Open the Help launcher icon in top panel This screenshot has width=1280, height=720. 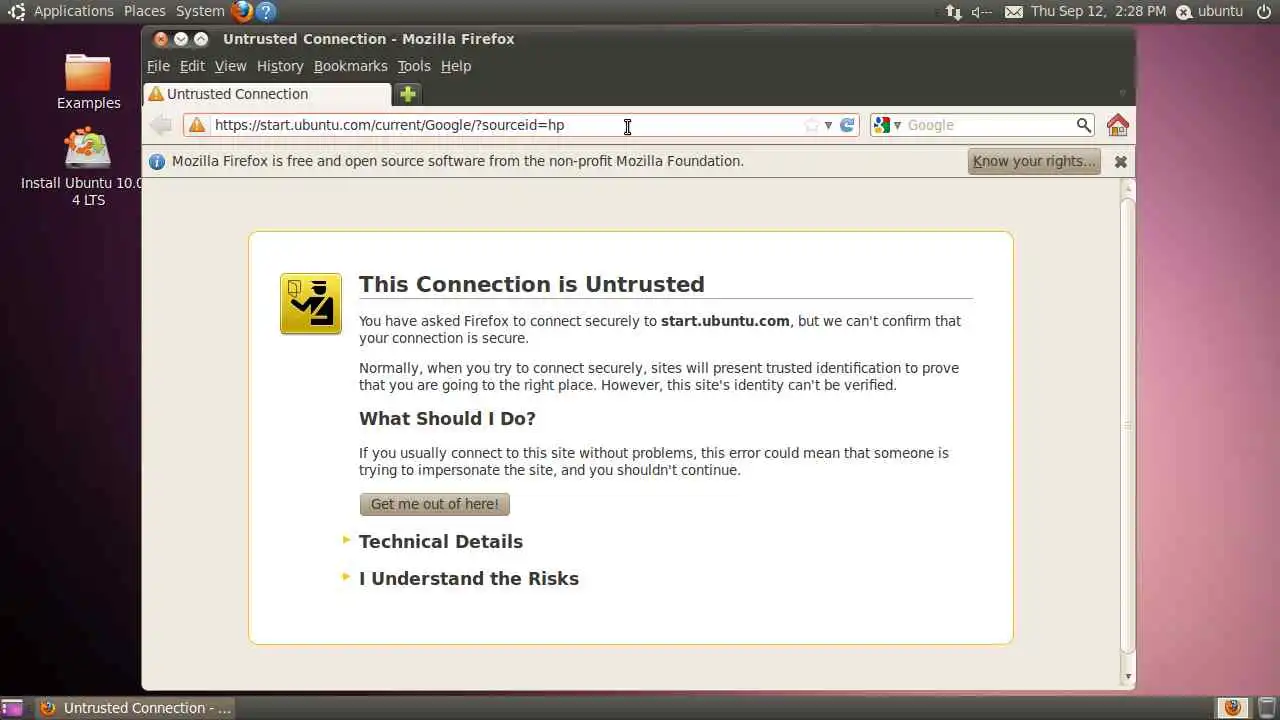265,12
